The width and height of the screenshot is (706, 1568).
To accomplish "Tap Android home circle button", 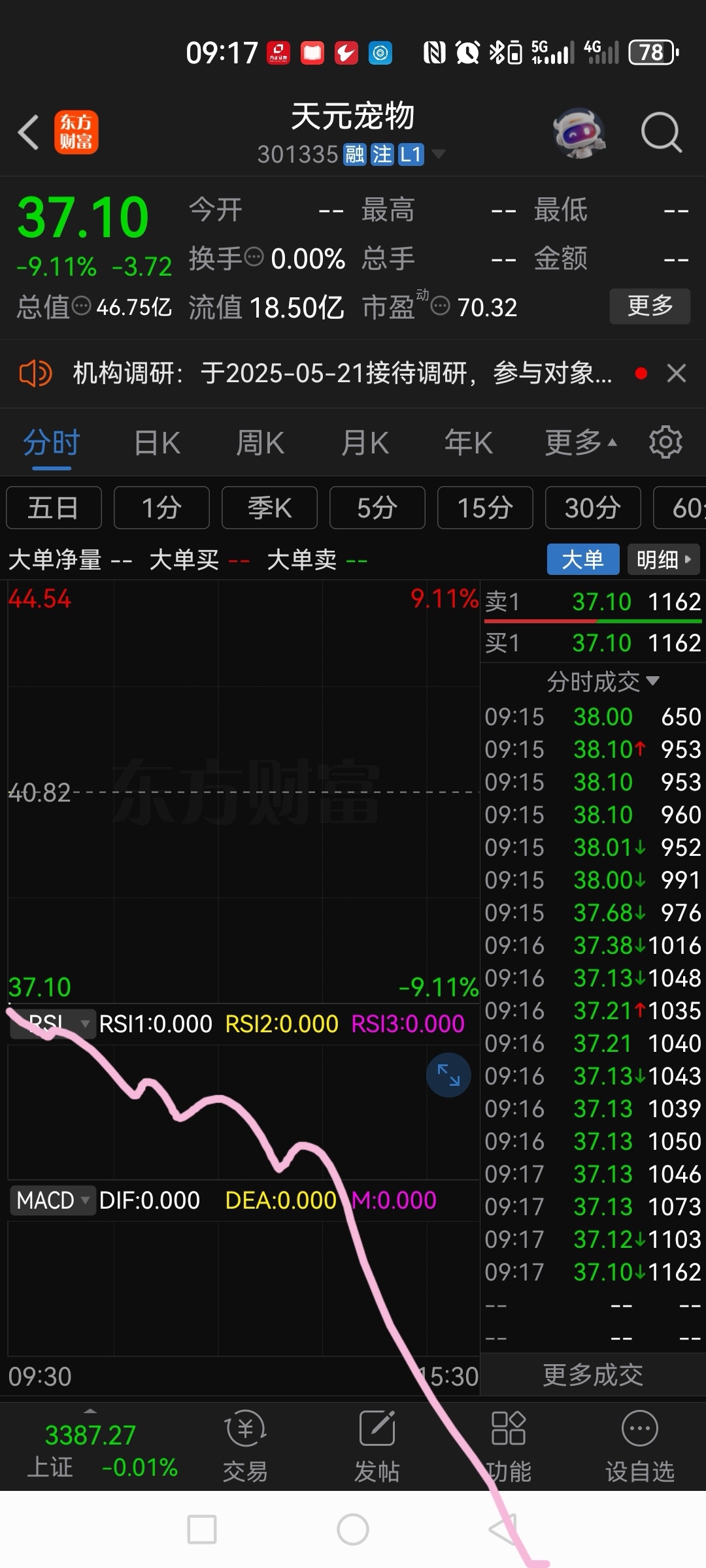I will click(353, 1529).
